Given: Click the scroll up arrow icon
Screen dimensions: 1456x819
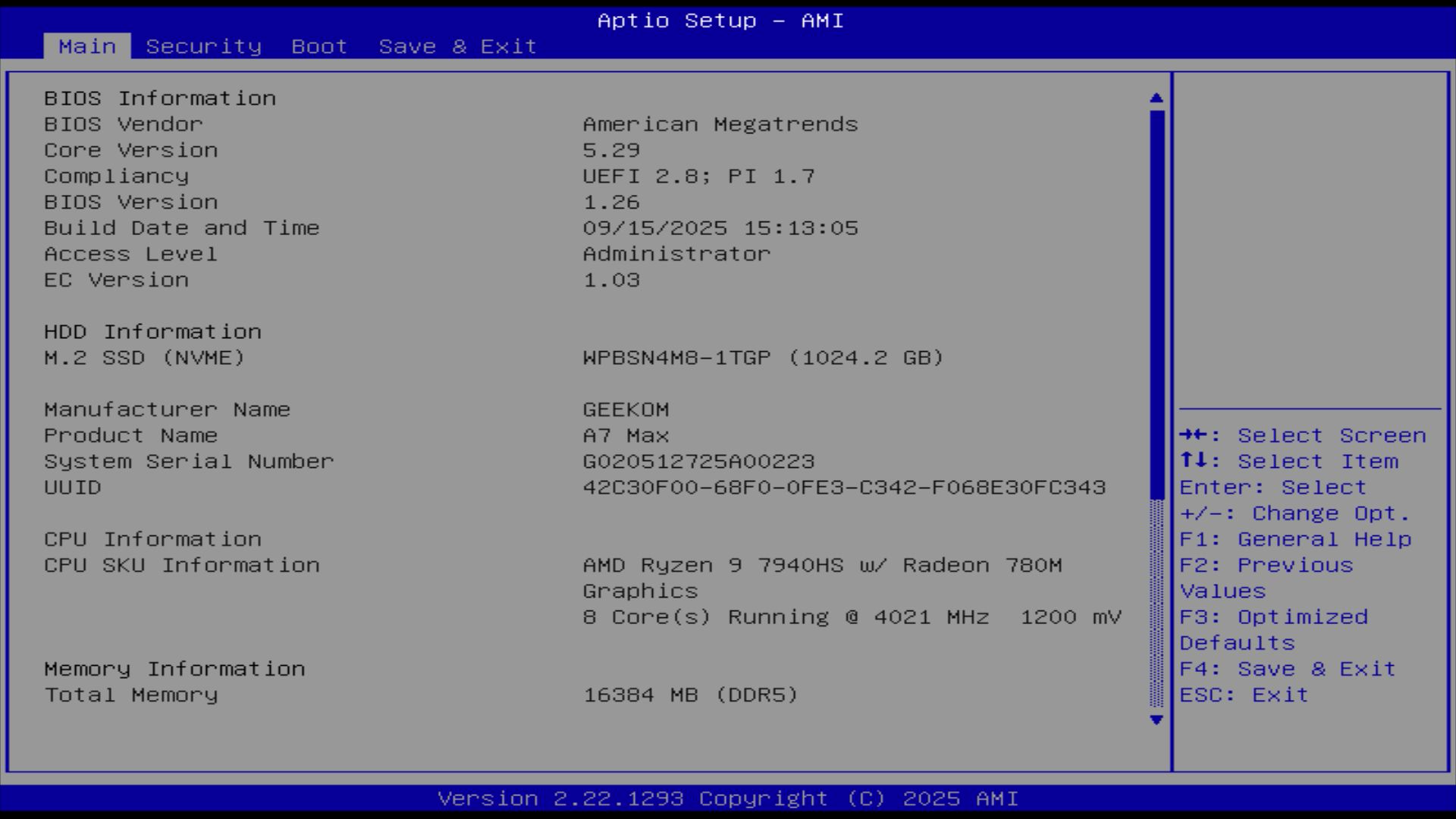Looking at the screenshot, I should pos(1156,98).
